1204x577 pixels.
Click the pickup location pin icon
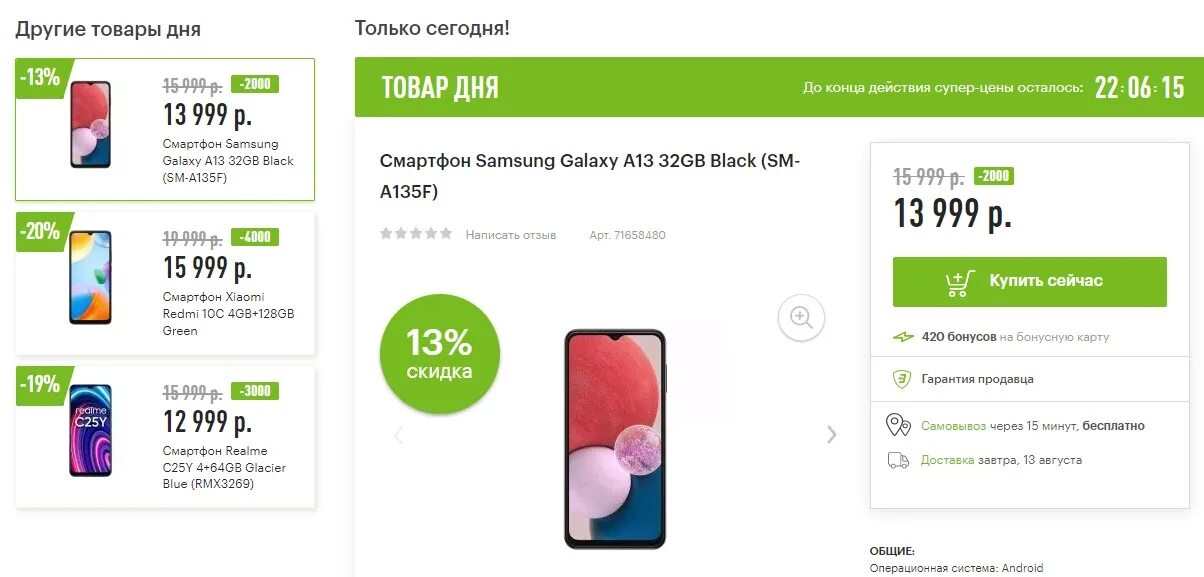point(898,425)
